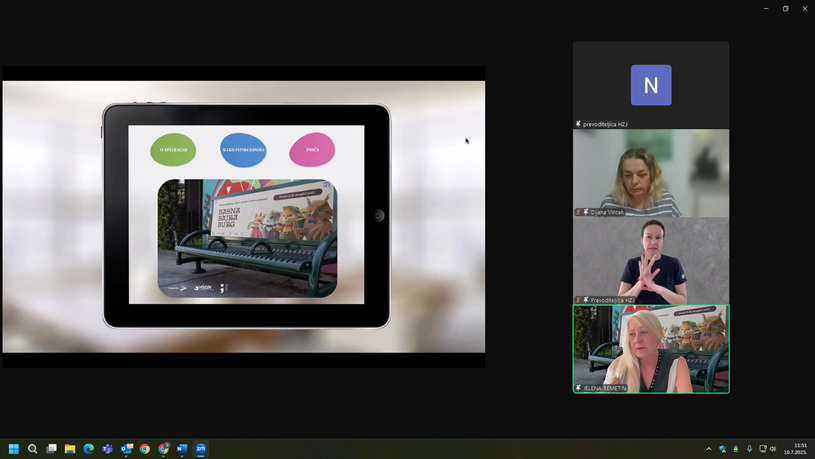Open the clock and date flyout
Screen dimensions: 815x459
pos(796,449)
